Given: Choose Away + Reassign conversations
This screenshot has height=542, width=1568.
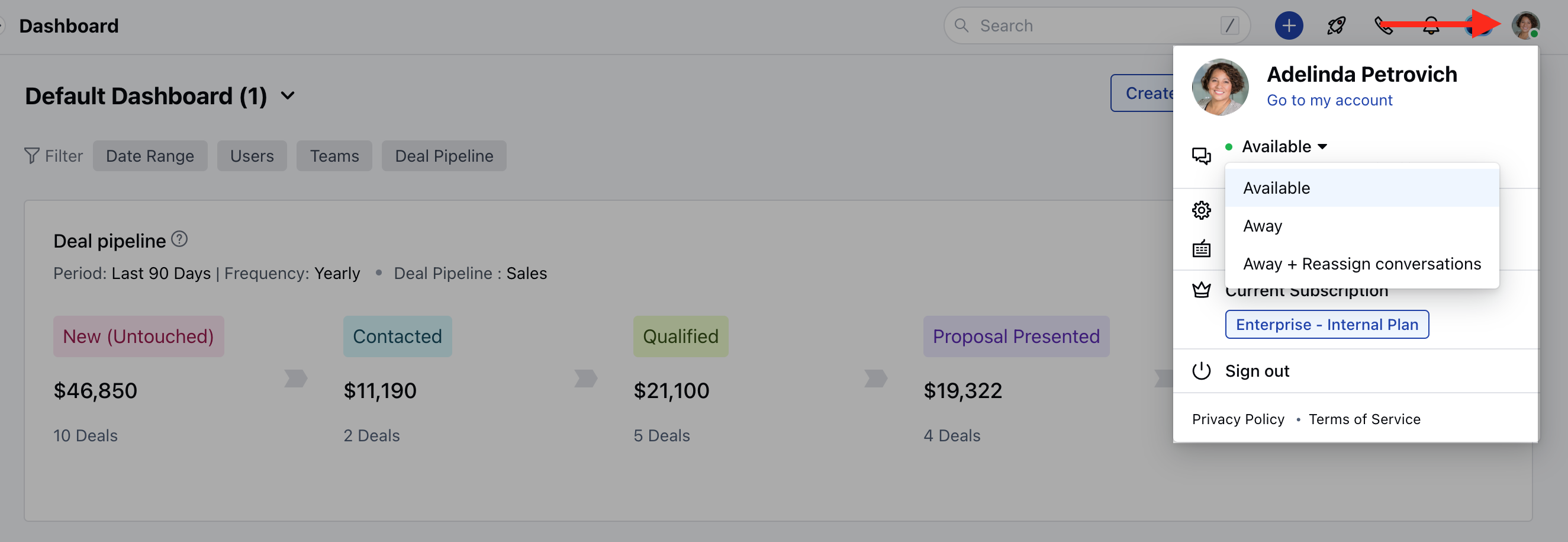Looking at the screenshot, I should [x=1361, y=264].
